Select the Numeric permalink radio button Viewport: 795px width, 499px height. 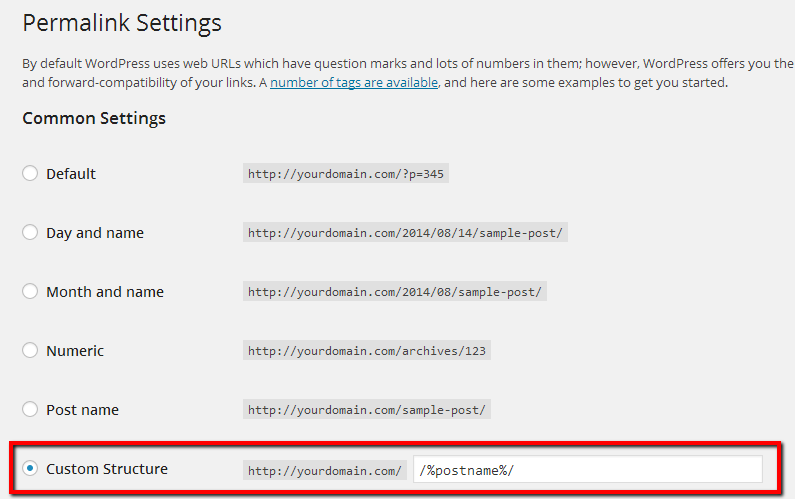tap(30, 350)
